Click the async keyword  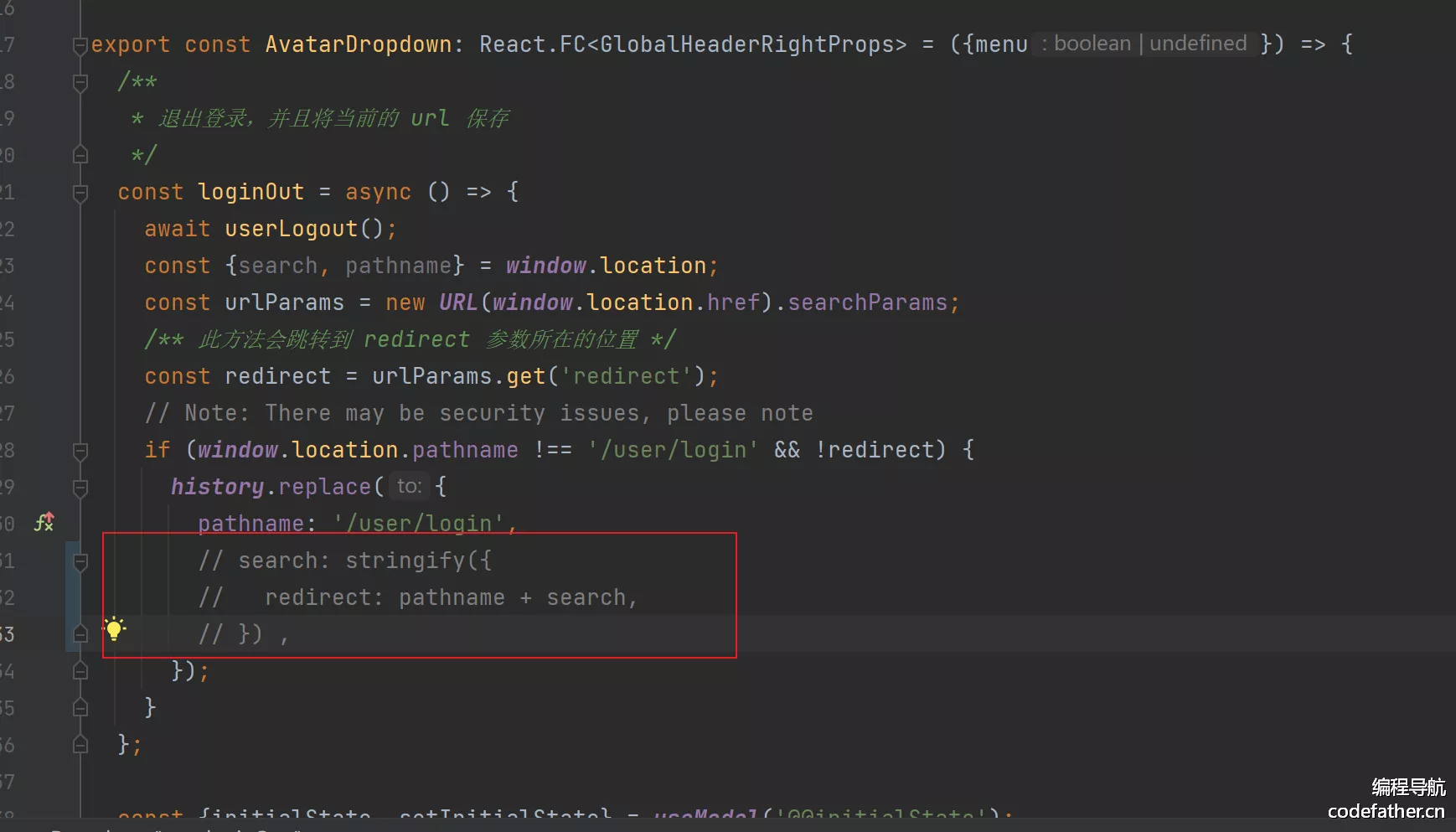point(379,192)
